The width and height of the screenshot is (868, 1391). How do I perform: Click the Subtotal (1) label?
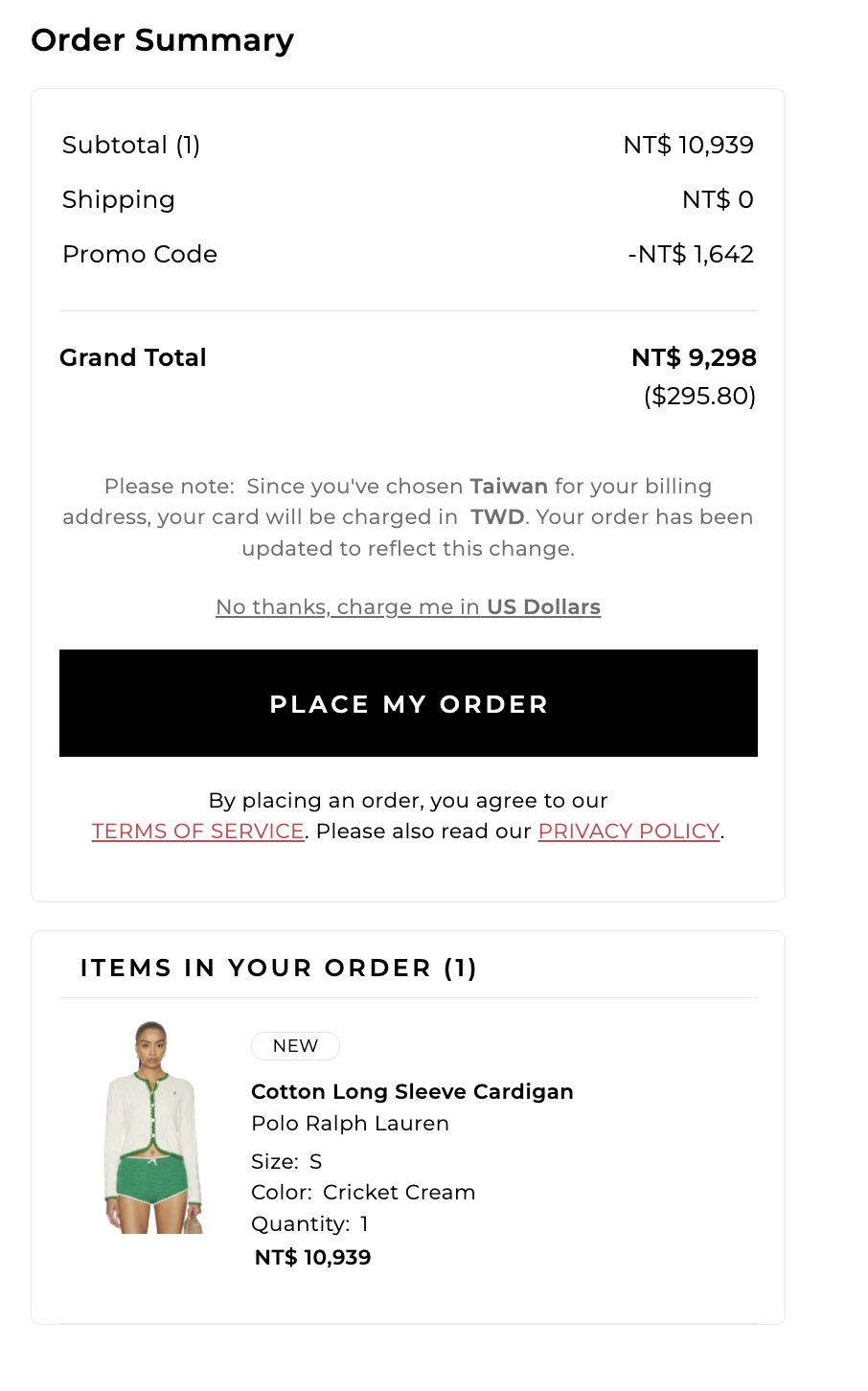[131, 146]
